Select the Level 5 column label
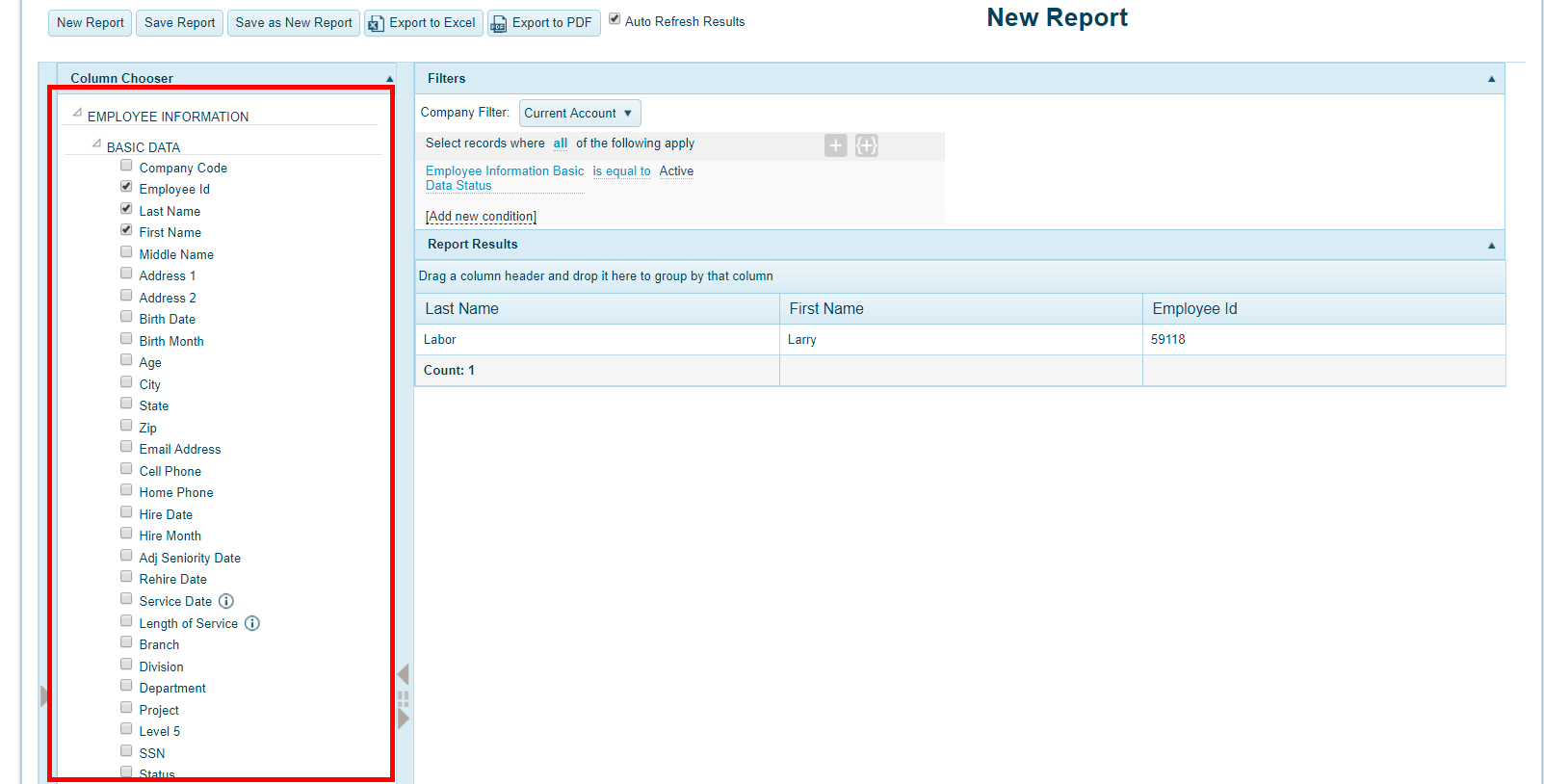Viewport: 1544px width, 784px height. point(160,732)
